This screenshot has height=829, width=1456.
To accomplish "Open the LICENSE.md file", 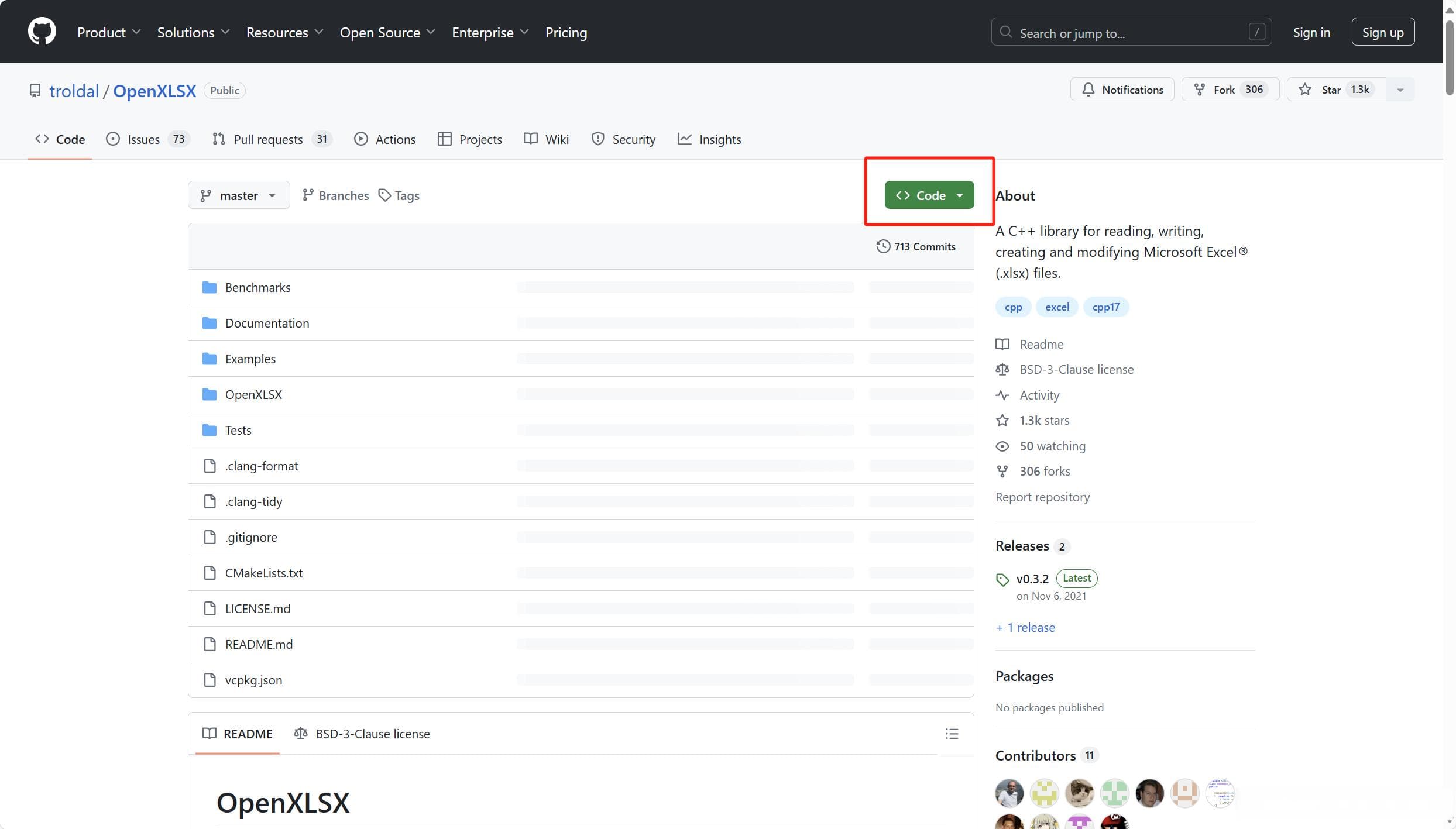I will (257, 608).
